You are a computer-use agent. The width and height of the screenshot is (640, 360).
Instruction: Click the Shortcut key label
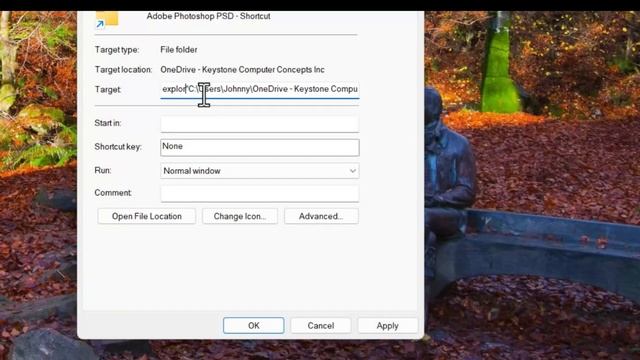(118, 147)
